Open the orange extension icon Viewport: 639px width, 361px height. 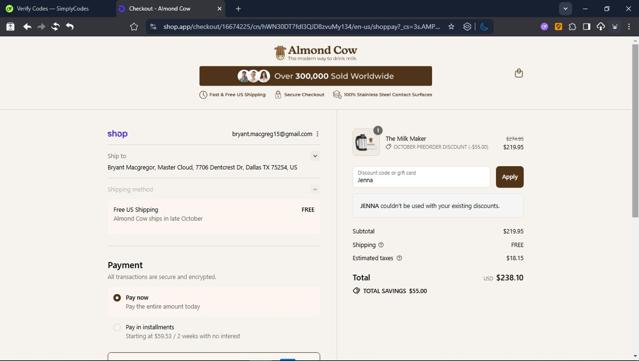(558, 26)
